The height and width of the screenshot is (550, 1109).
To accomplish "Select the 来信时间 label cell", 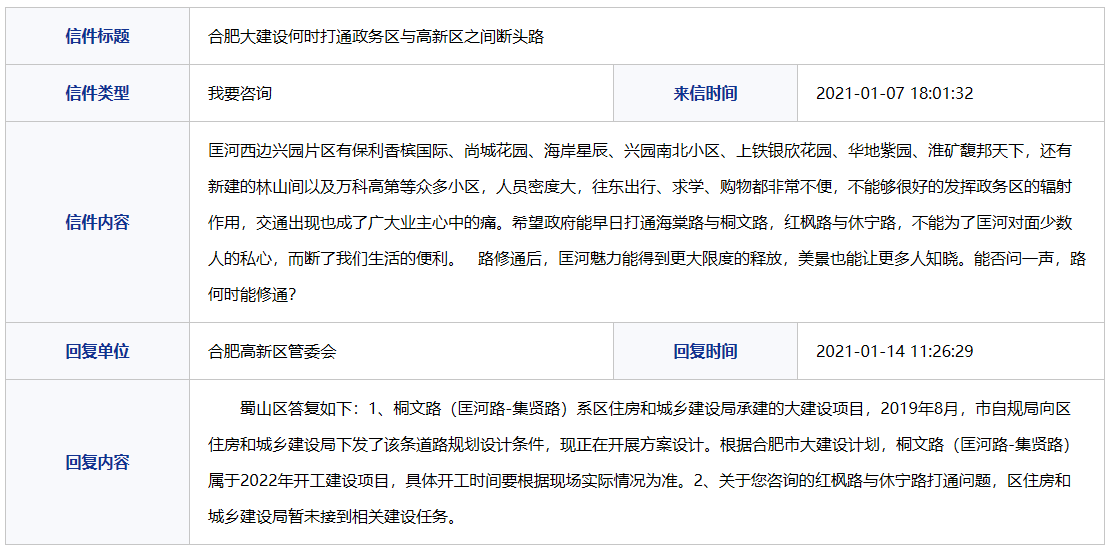I will click(x=705, y=93).
